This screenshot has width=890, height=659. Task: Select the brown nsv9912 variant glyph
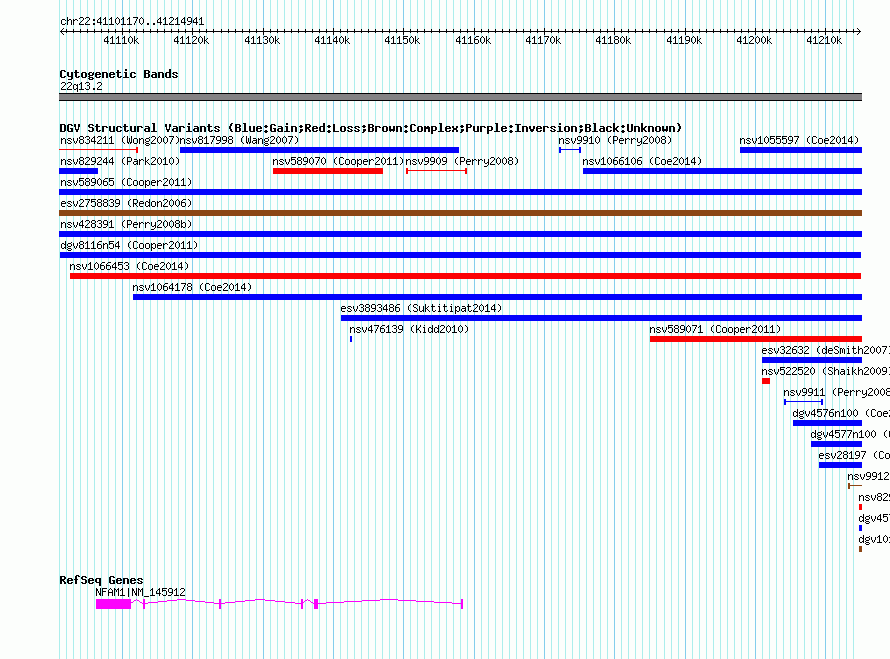coord(855,486)
